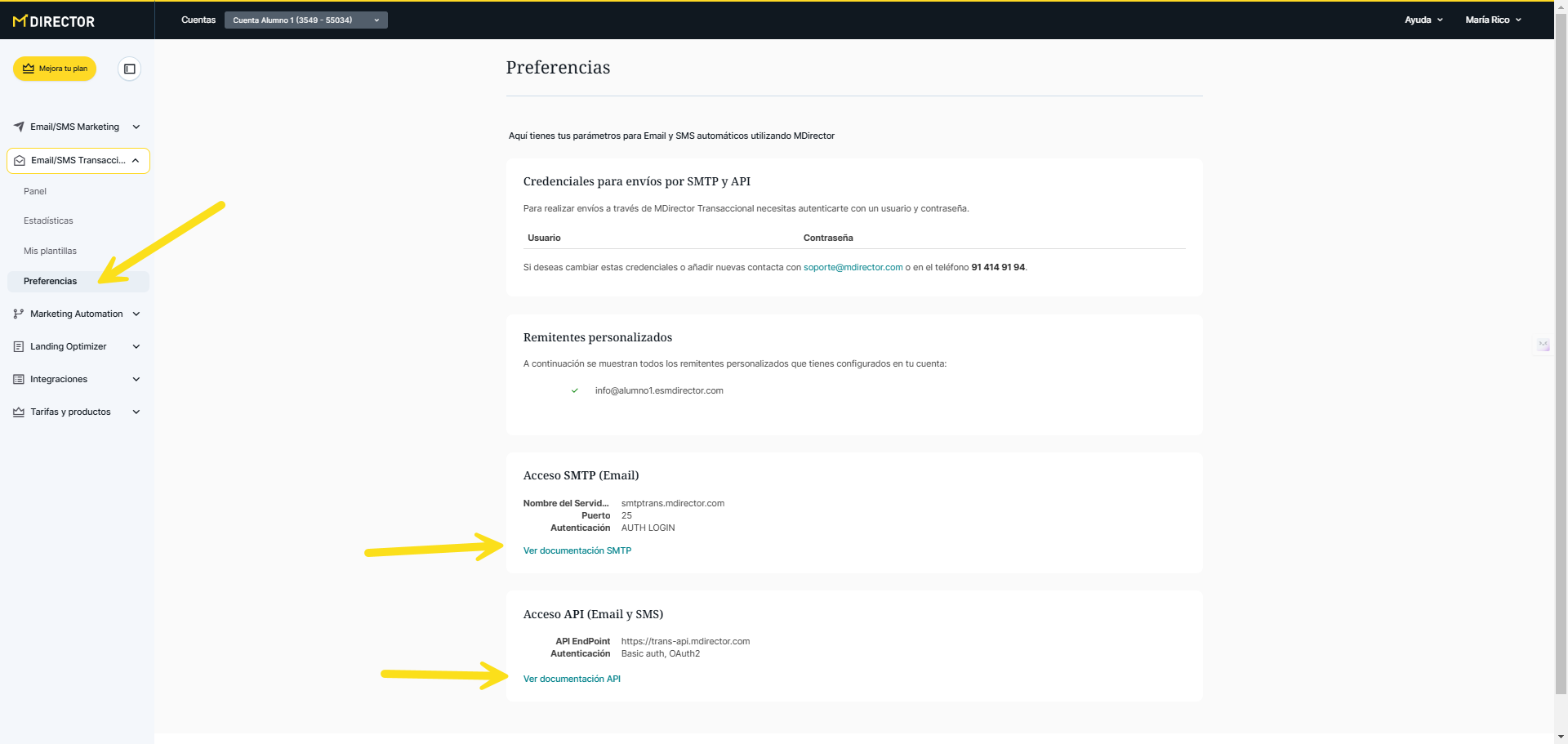
Task: Open the Ver documentación API link
Action: pos(572,679)
